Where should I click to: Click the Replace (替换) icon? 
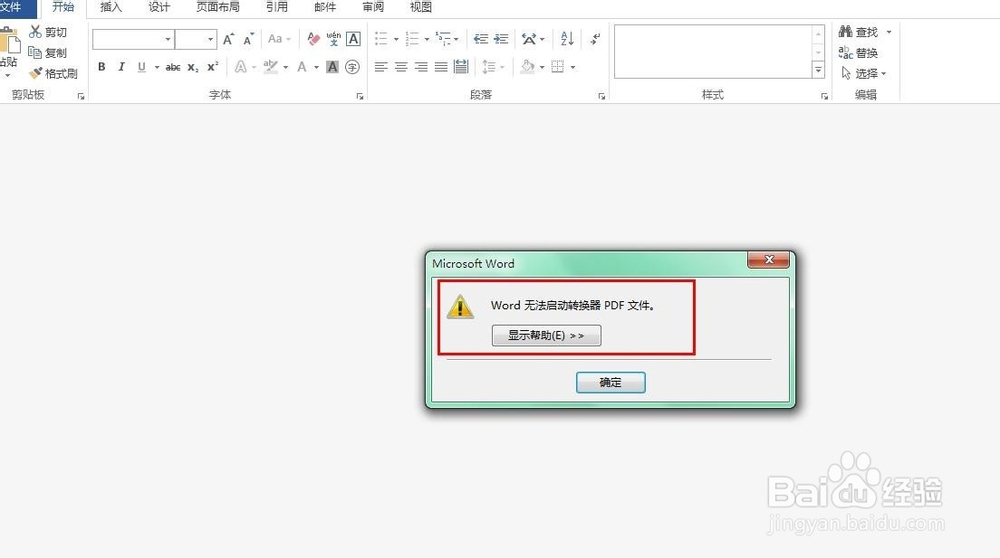[846, 52]
